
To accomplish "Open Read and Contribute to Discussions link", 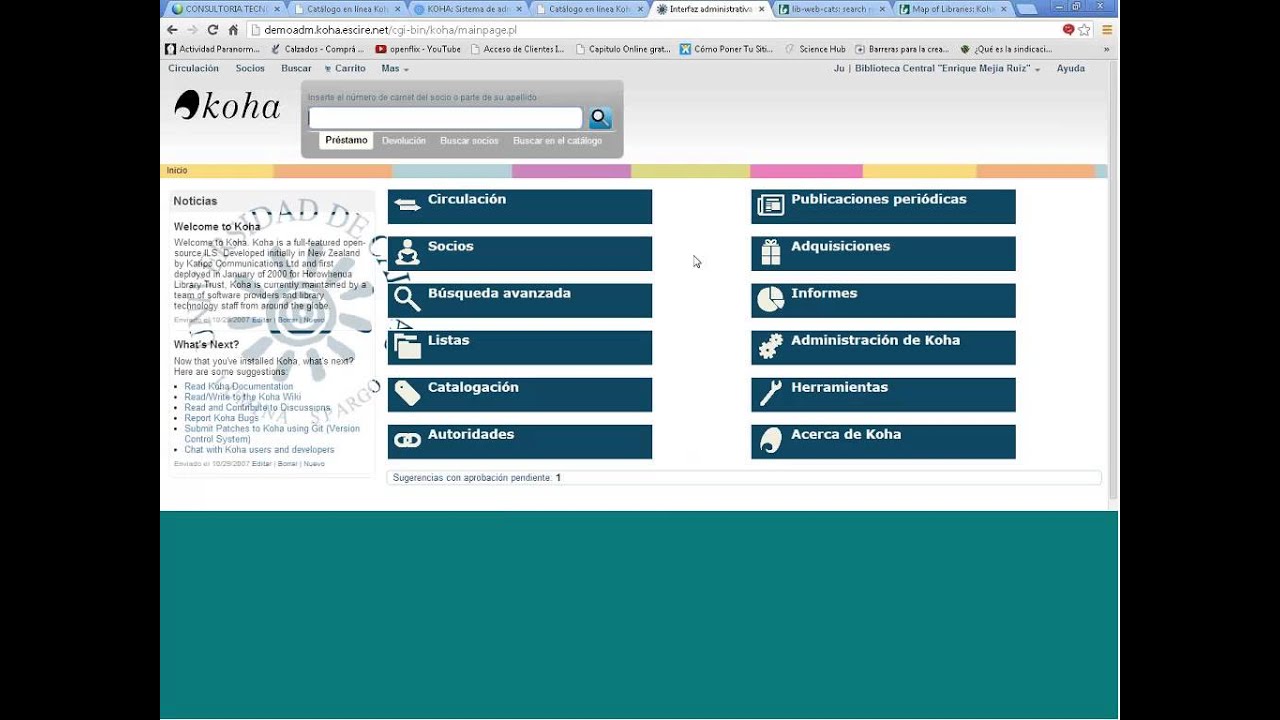I will [x=257, y=408].
